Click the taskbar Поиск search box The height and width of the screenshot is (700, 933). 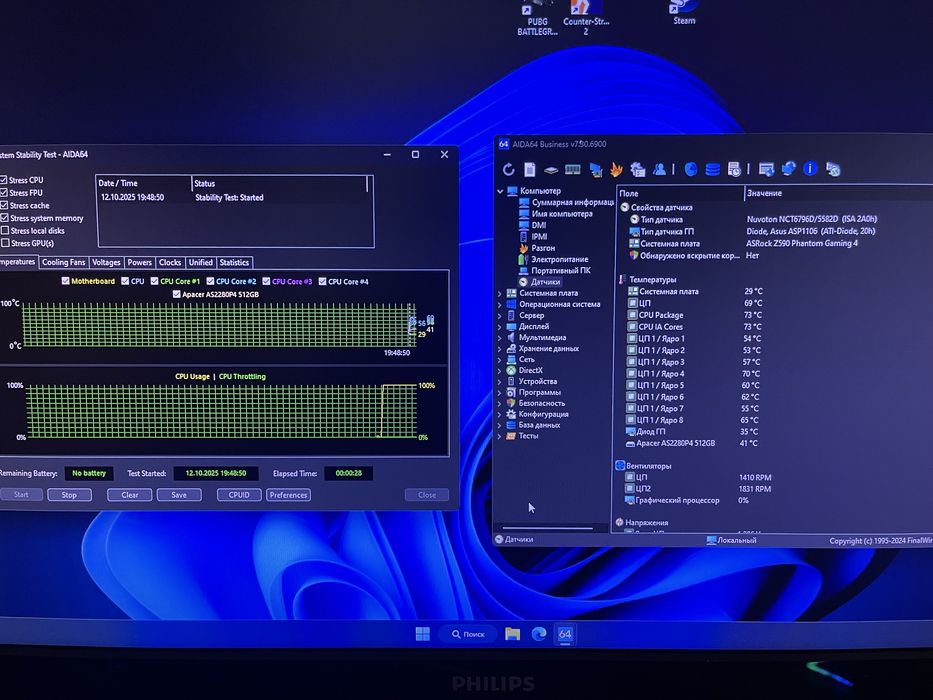pos(468,634)
